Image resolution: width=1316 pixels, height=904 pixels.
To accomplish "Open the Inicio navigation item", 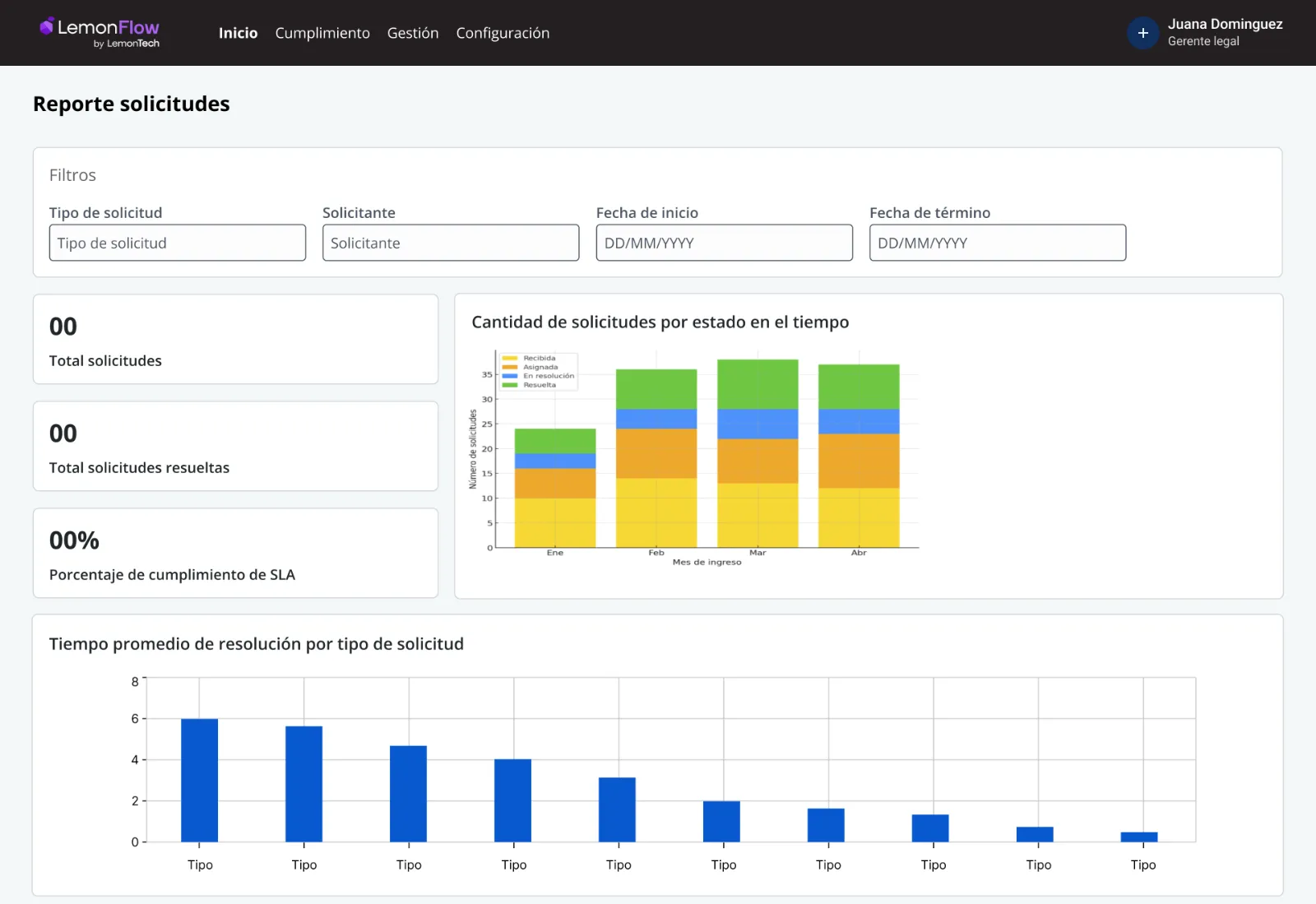I will pos(238,33).
